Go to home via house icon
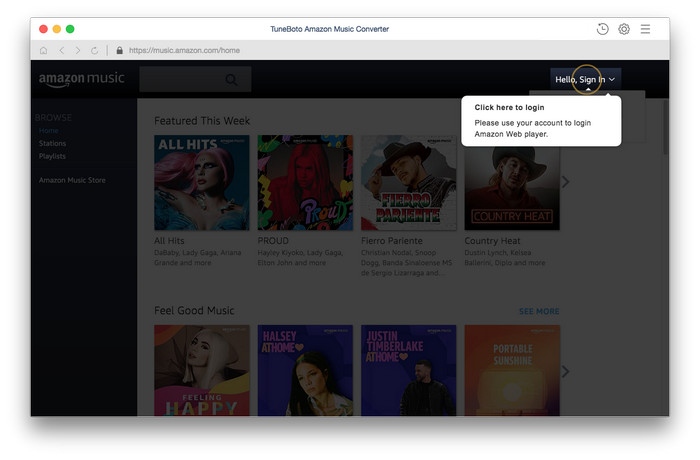Screen dimensions: 700x460 (43, 50)
